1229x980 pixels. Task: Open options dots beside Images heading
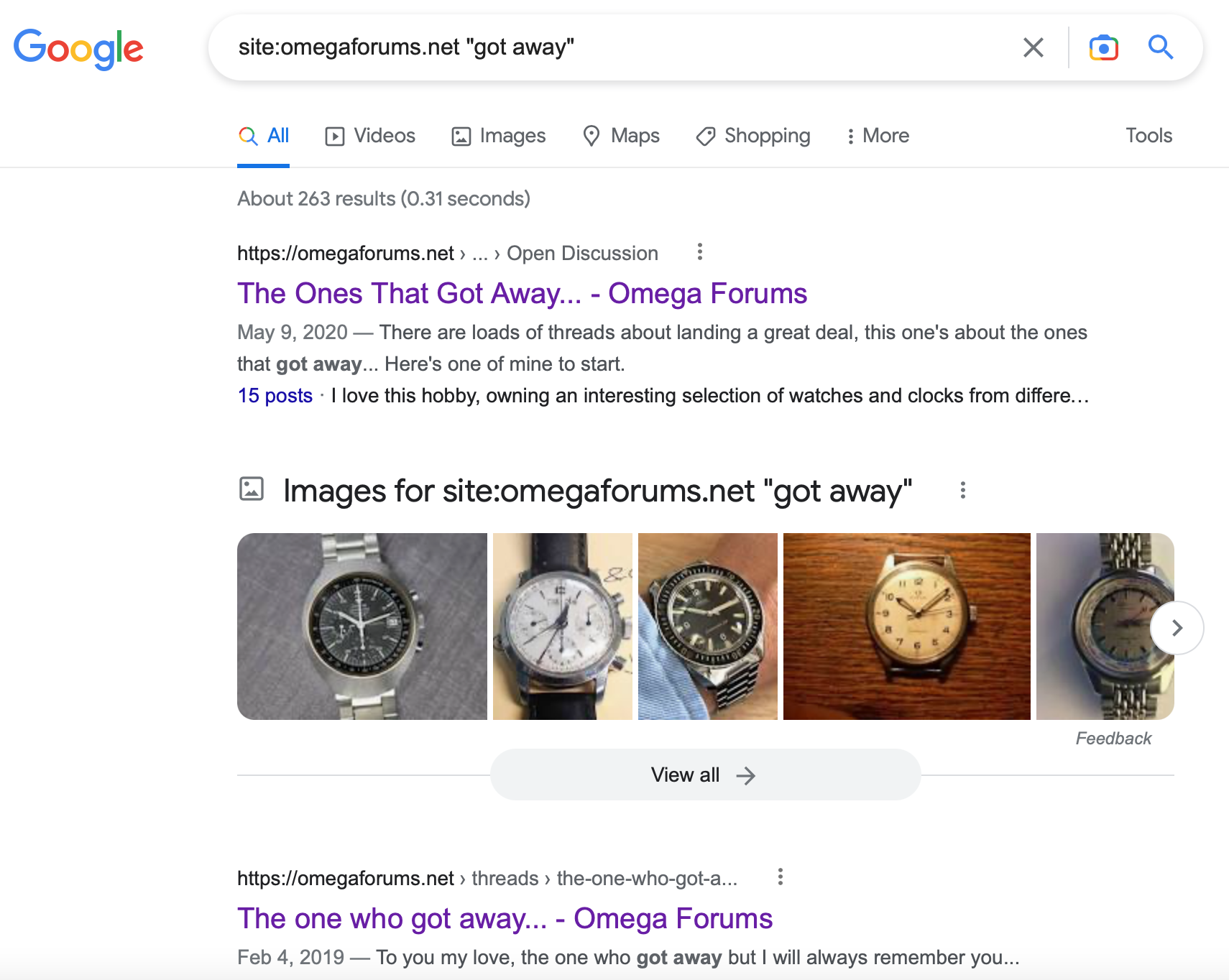coord(962,491)
